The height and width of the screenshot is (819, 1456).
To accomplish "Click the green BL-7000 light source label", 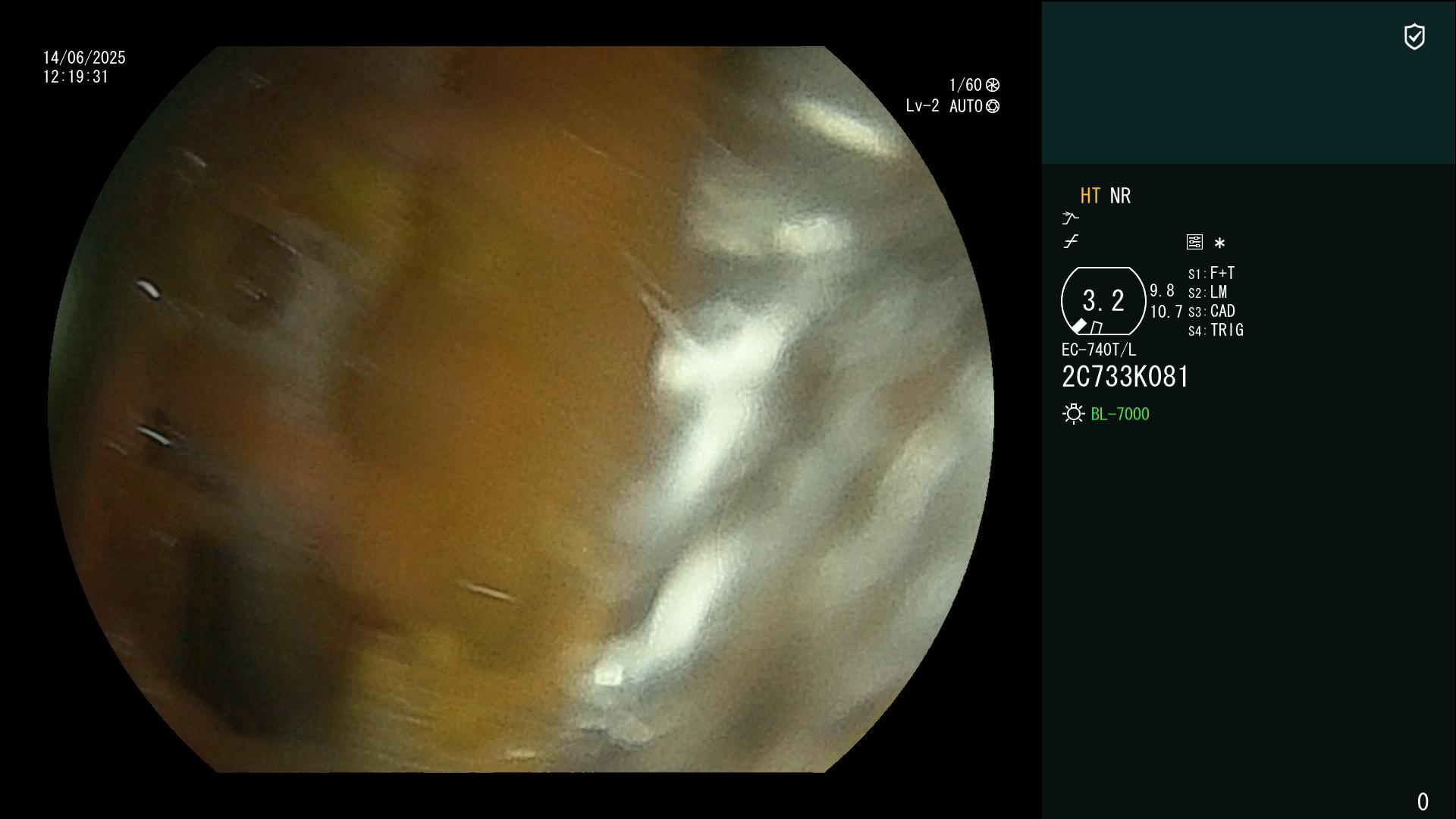I will point(1120,414).
